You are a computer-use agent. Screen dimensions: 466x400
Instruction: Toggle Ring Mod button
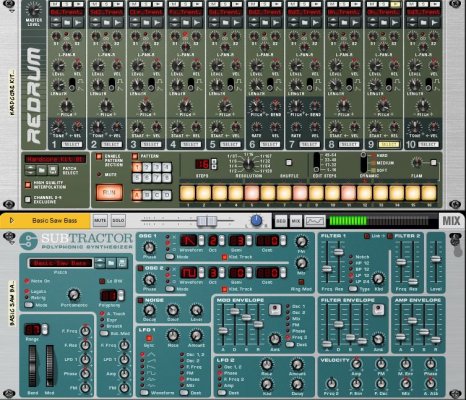pyautogui.click(x=301, y=282)
